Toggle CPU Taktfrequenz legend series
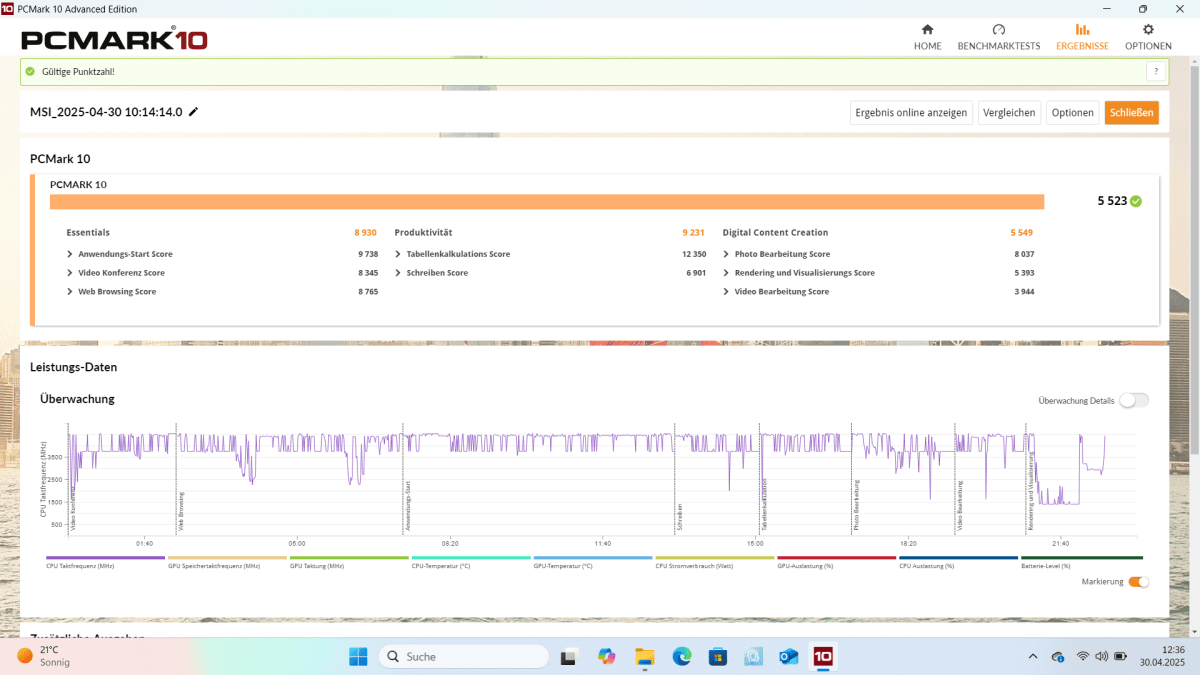The height and width of the screenshot is (675, 1200). point(105,562)
